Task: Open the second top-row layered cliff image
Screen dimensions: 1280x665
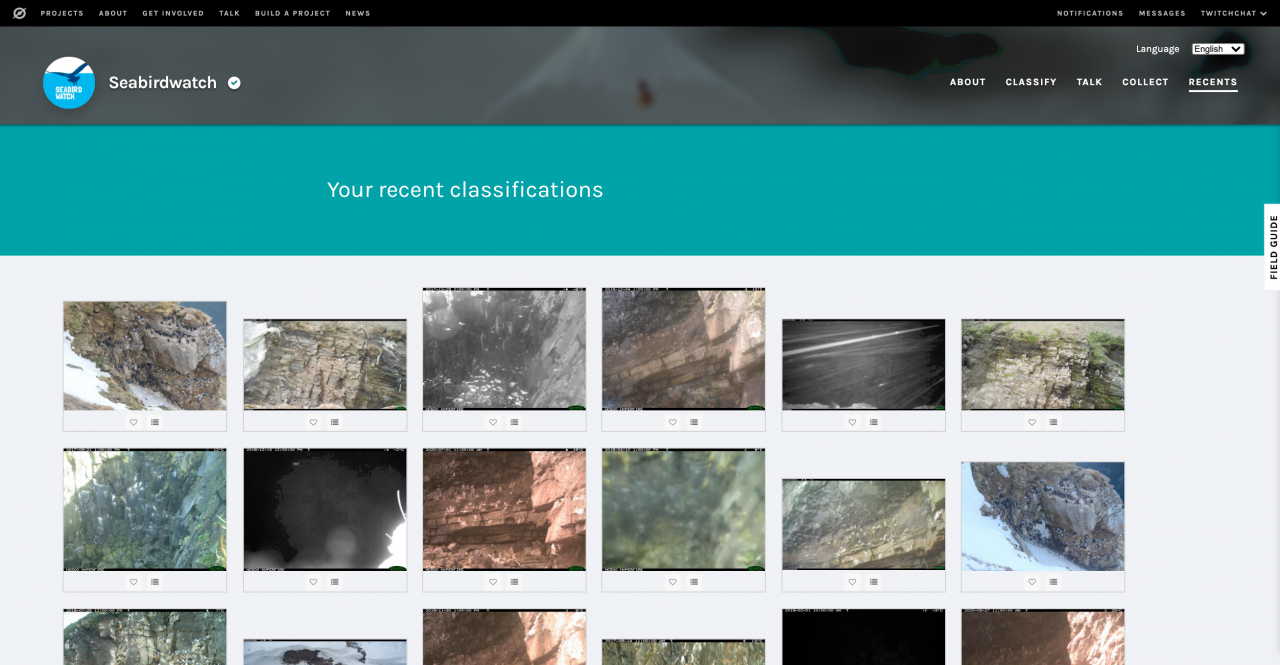Action: tap(325, 365)
